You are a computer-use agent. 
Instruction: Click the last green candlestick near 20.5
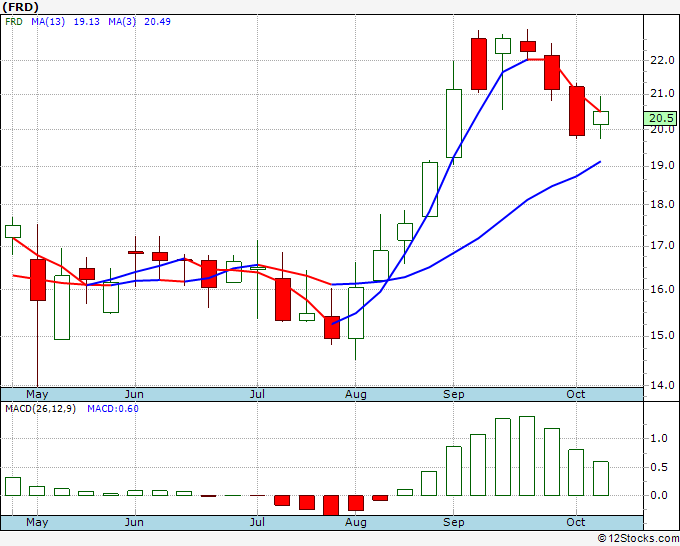pyautogui.click(x=601, y=118)
